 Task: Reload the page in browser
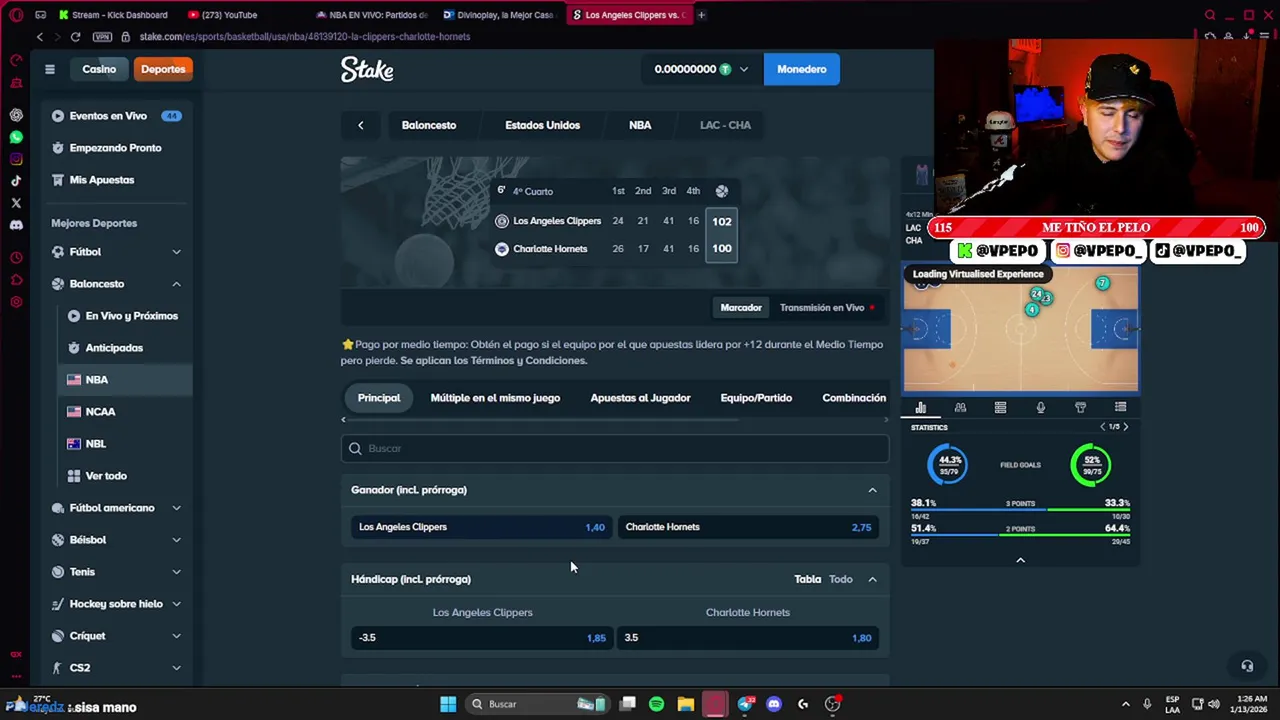click(x=75, y=37)
